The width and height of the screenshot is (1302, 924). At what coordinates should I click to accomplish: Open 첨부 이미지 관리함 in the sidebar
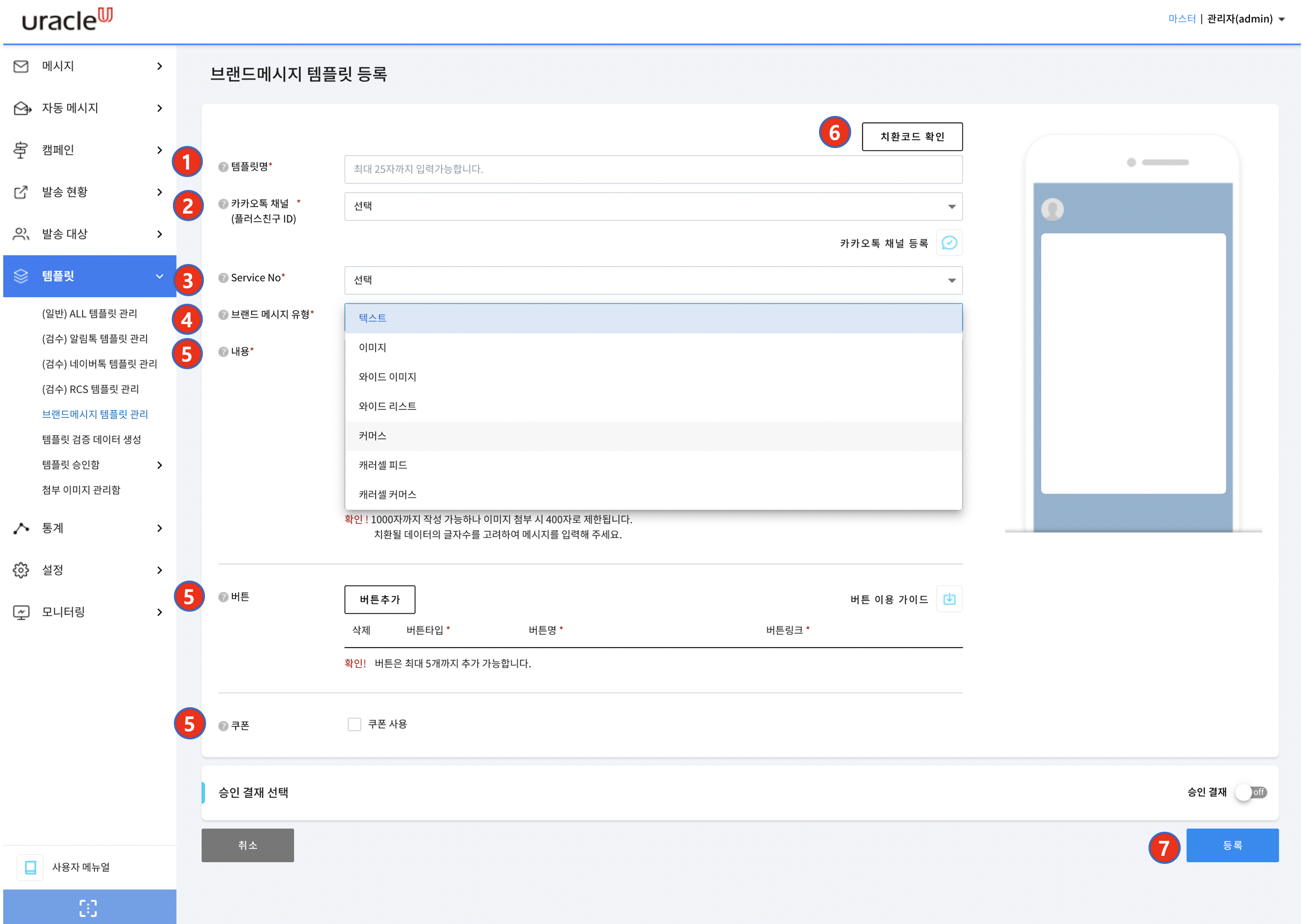point(82,490)
